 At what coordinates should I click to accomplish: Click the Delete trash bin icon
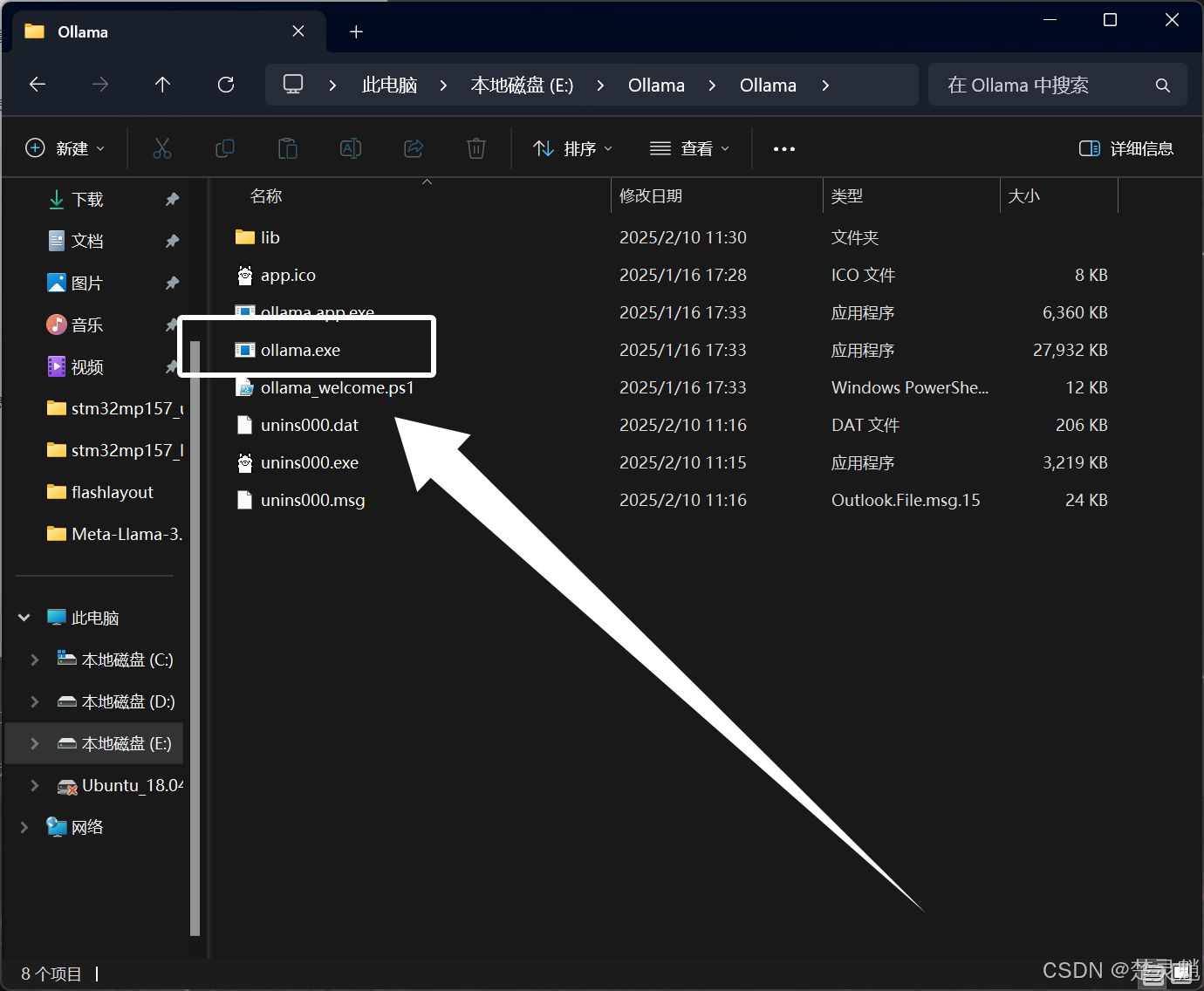coord(476,148)
